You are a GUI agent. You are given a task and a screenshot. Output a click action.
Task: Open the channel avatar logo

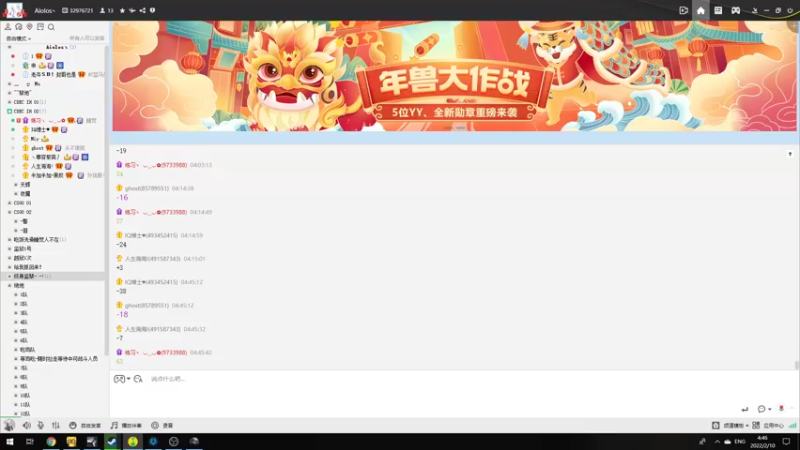click(x=14, y=10)
